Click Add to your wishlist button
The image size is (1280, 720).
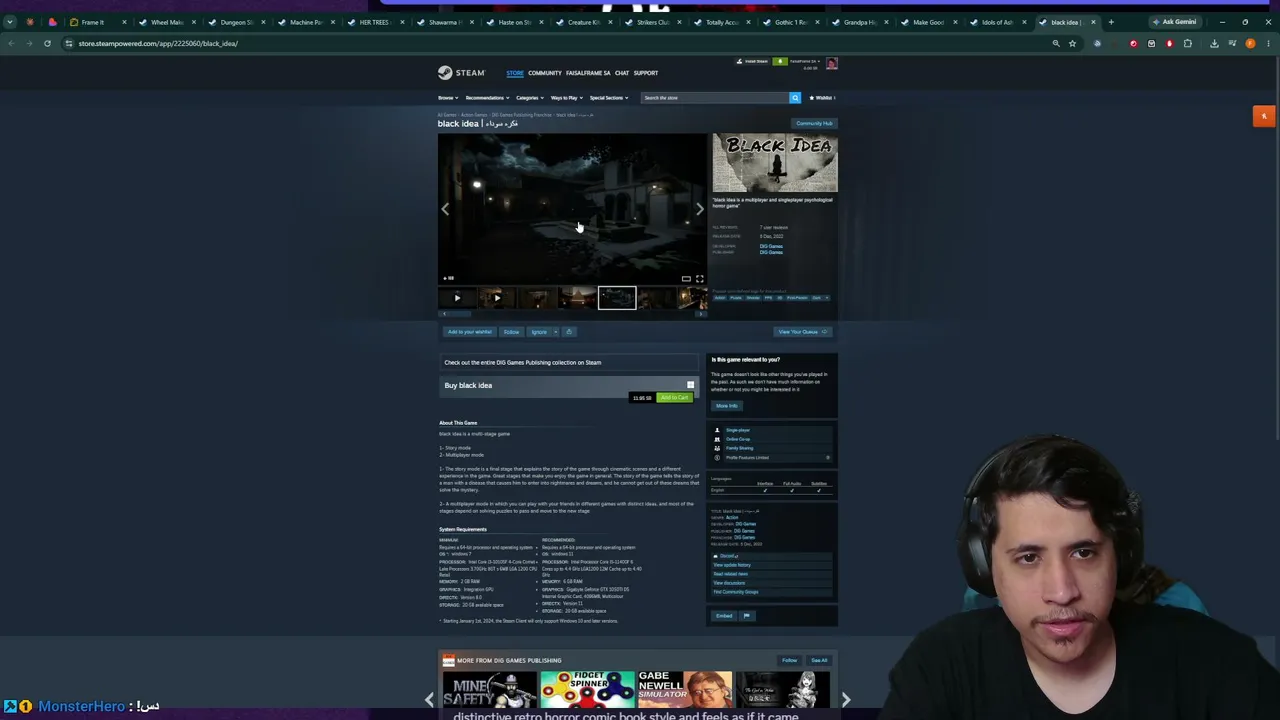click(470, 332)
